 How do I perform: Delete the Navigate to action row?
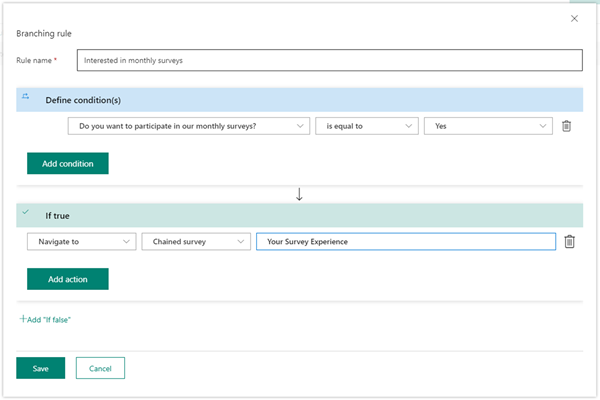[570, 241]
